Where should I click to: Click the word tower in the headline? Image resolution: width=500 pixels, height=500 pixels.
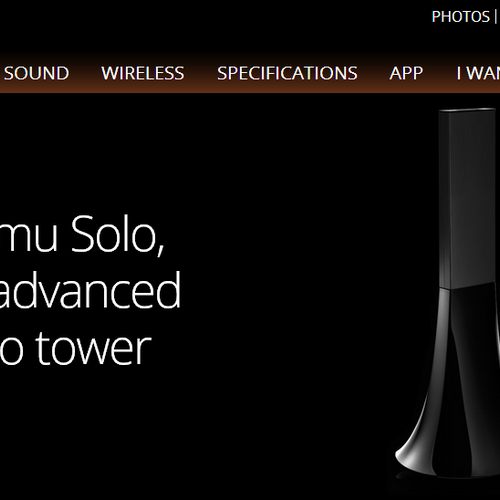(93, 348)
